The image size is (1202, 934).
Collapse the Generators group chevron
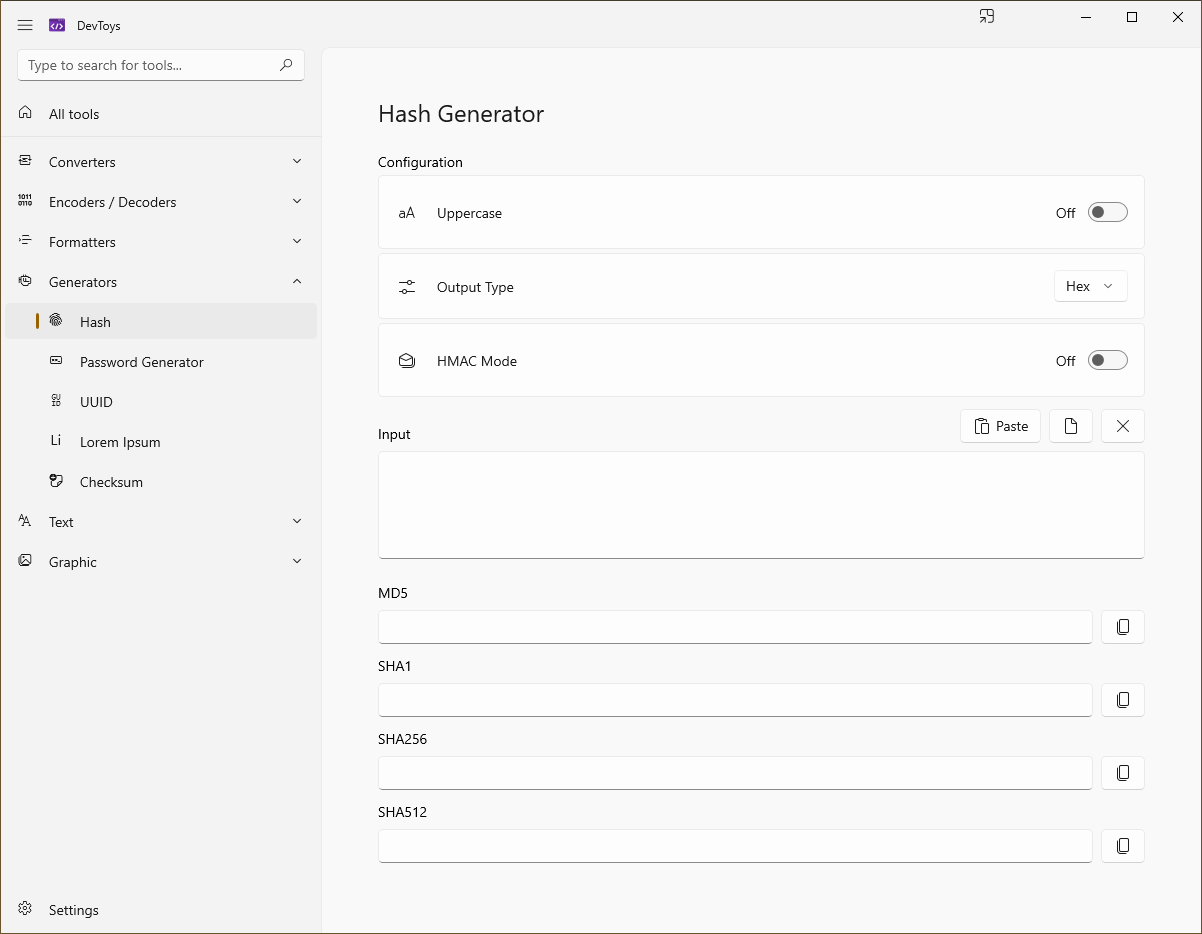coord(297,281)
